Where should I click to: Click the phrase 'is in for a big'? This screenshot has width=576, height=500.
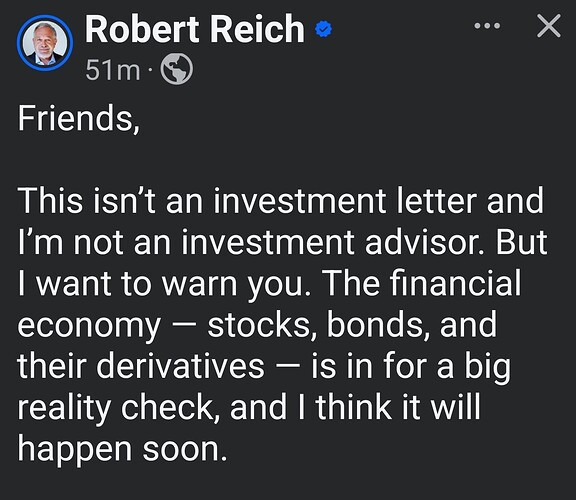(x=411, y=367)
